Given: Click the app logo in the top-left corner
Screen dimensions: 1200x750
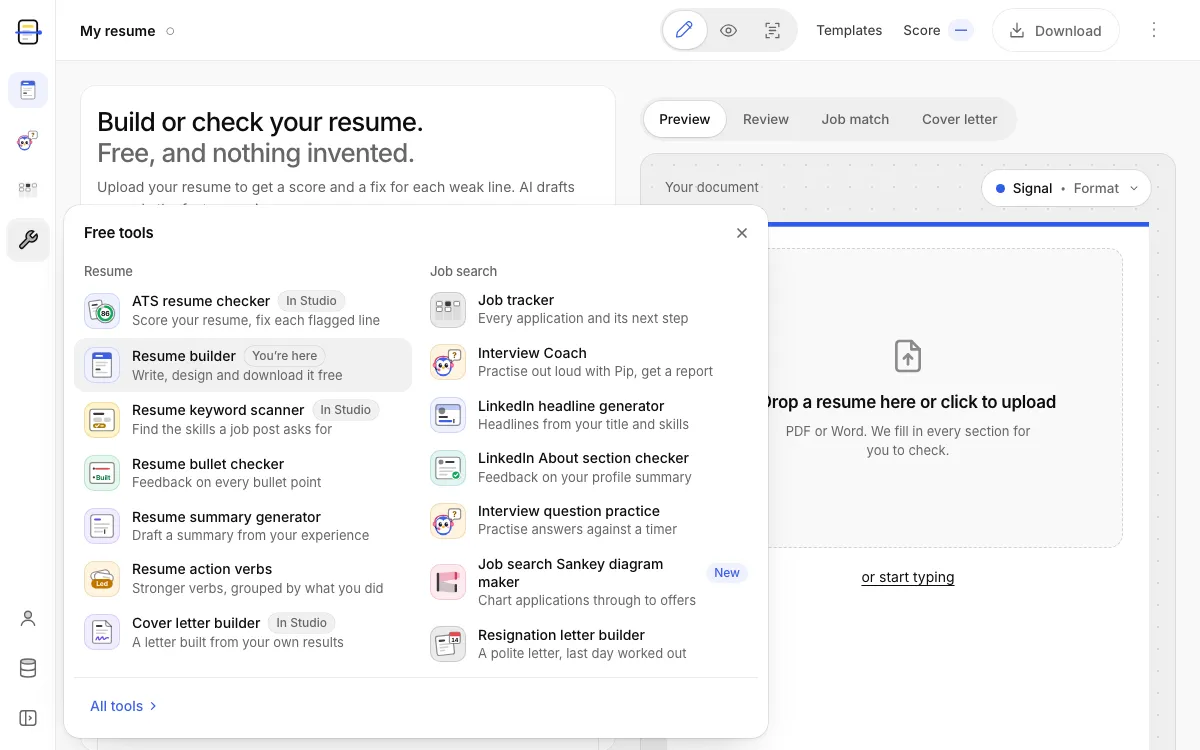Looking at the screenshot, I should (x=28, y=31).
